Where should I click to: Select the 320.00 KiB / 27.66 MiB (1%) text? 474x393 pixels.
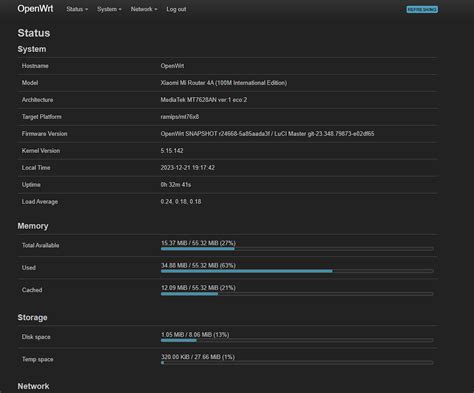tap(198, 357)
